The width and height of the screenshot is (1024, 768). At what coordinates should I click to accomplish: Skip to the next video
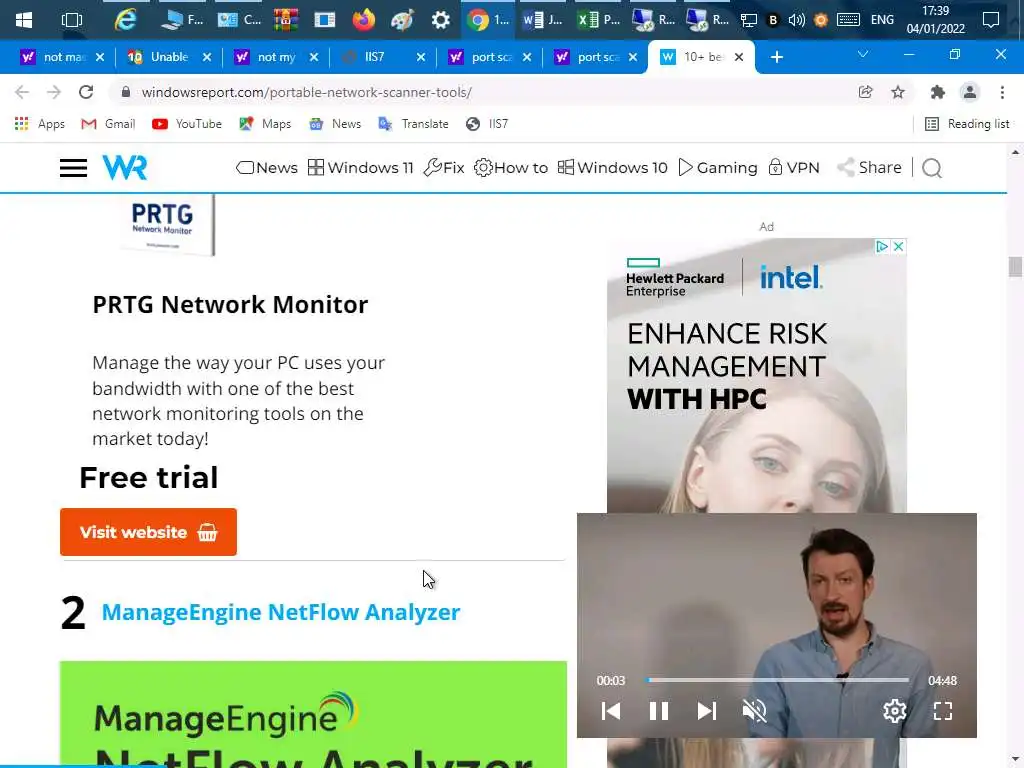point(707,711)
